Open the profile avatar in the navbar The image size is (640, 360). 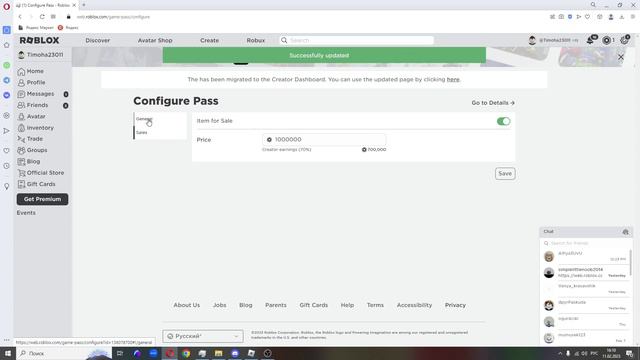pos(532,40)
